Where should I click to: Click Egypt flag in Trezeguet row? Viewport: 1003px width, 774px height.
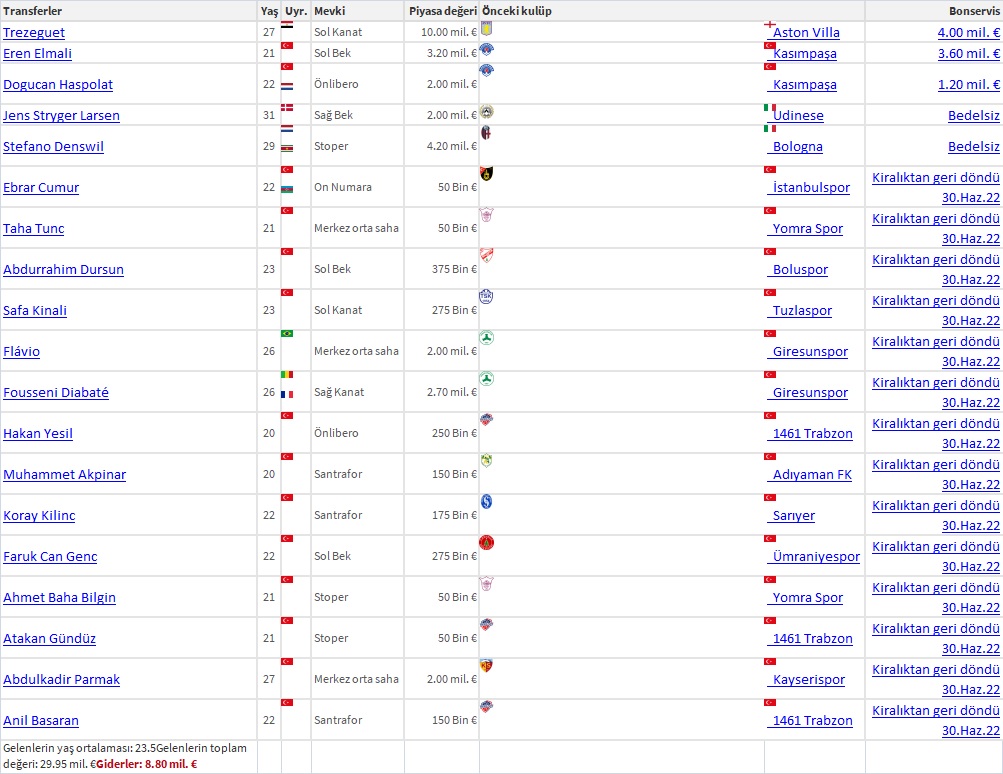287,25
